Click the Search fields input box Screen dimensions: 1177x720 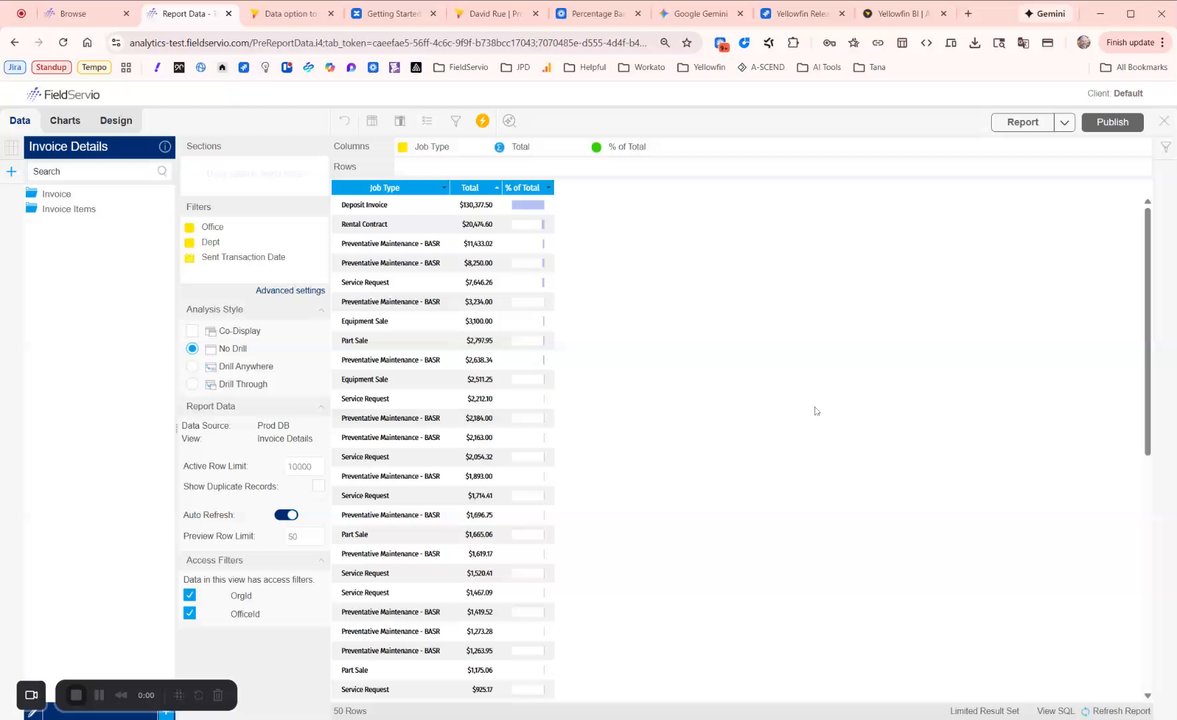point(98,171)
